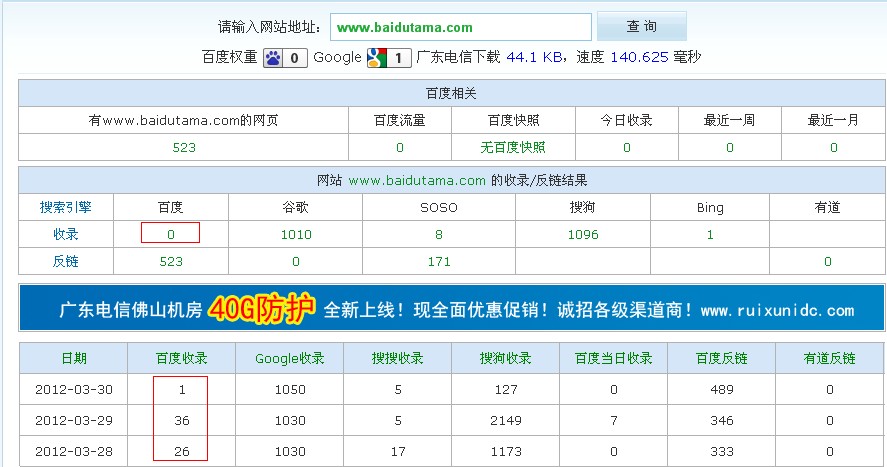
Task: Click 搜狗 收录 value 1096
Action: 583,235
